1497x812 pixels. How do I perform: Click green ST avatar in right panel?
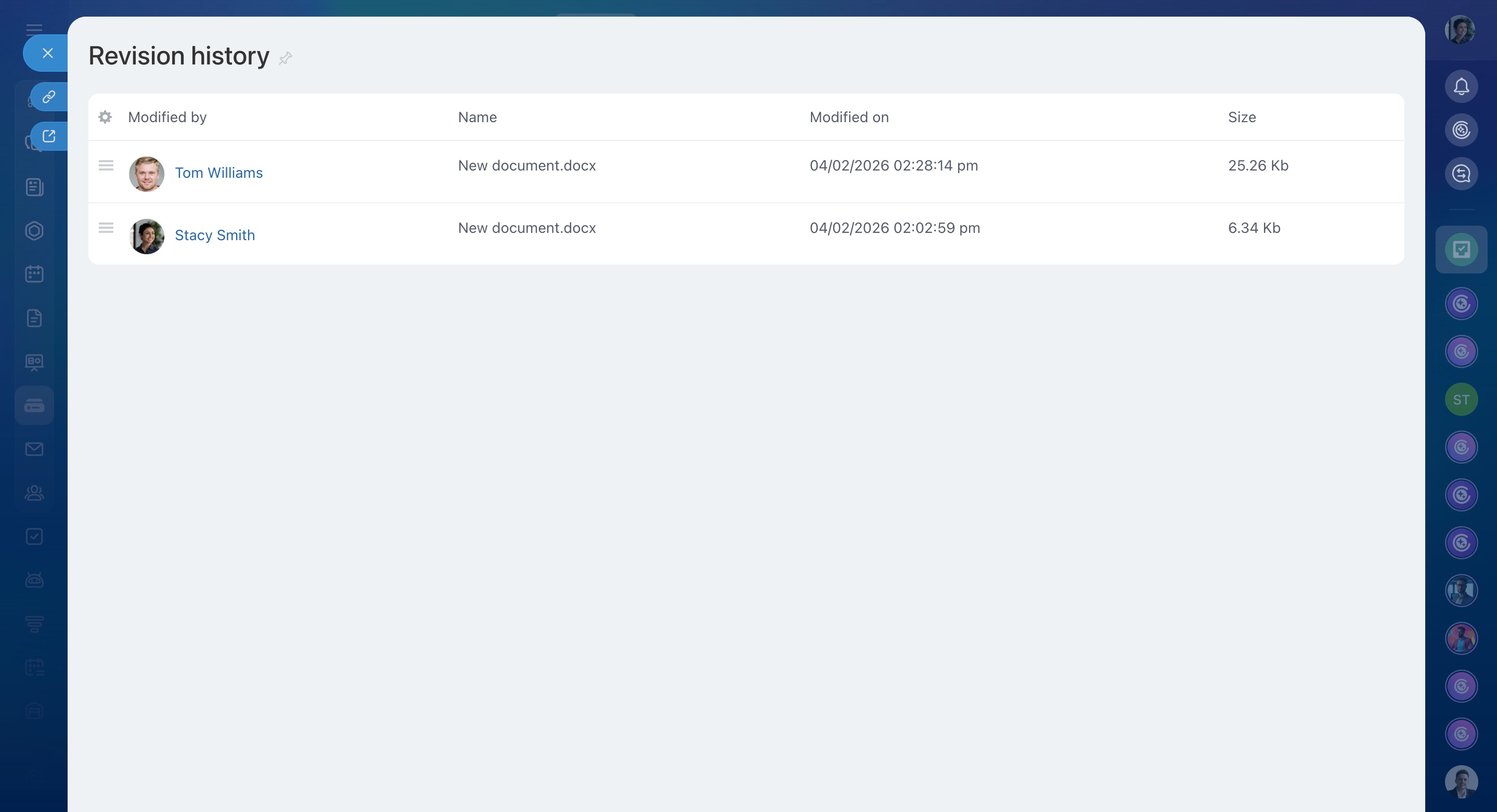click(x=1461, y=400)
